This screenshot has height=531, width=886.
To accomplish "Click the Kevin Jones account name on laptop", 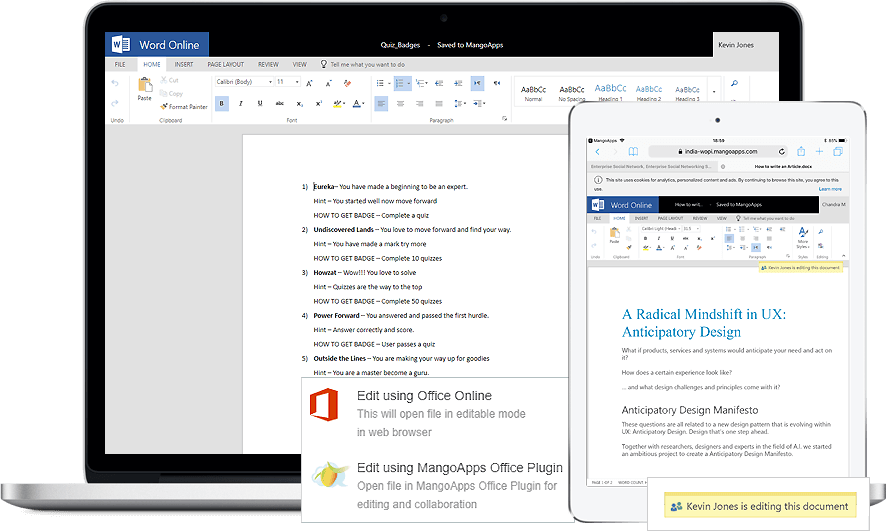I will click(736, 45).
